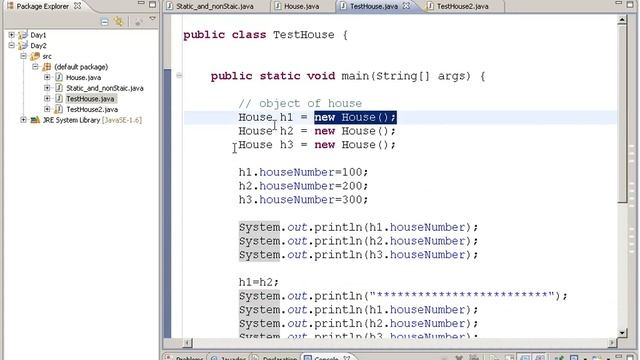The image size is (640, 360).
Task: Collapse main method folding toggle
Action: pyautogui.click(x=179, y=76)
